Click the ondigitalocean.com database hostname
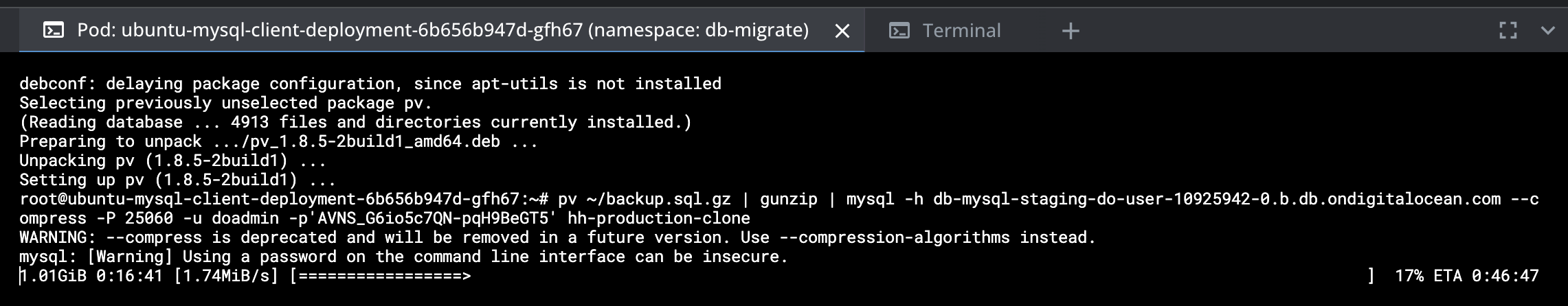 coord(1216,199)
